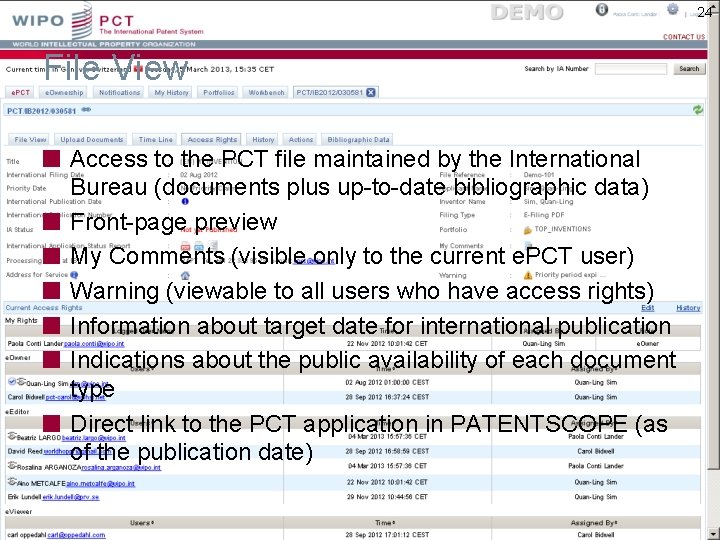The image size is (720, 540).
Task: Close the PCT/IB2012/030581 tab with its X
Action: click(x=371, y=92)
